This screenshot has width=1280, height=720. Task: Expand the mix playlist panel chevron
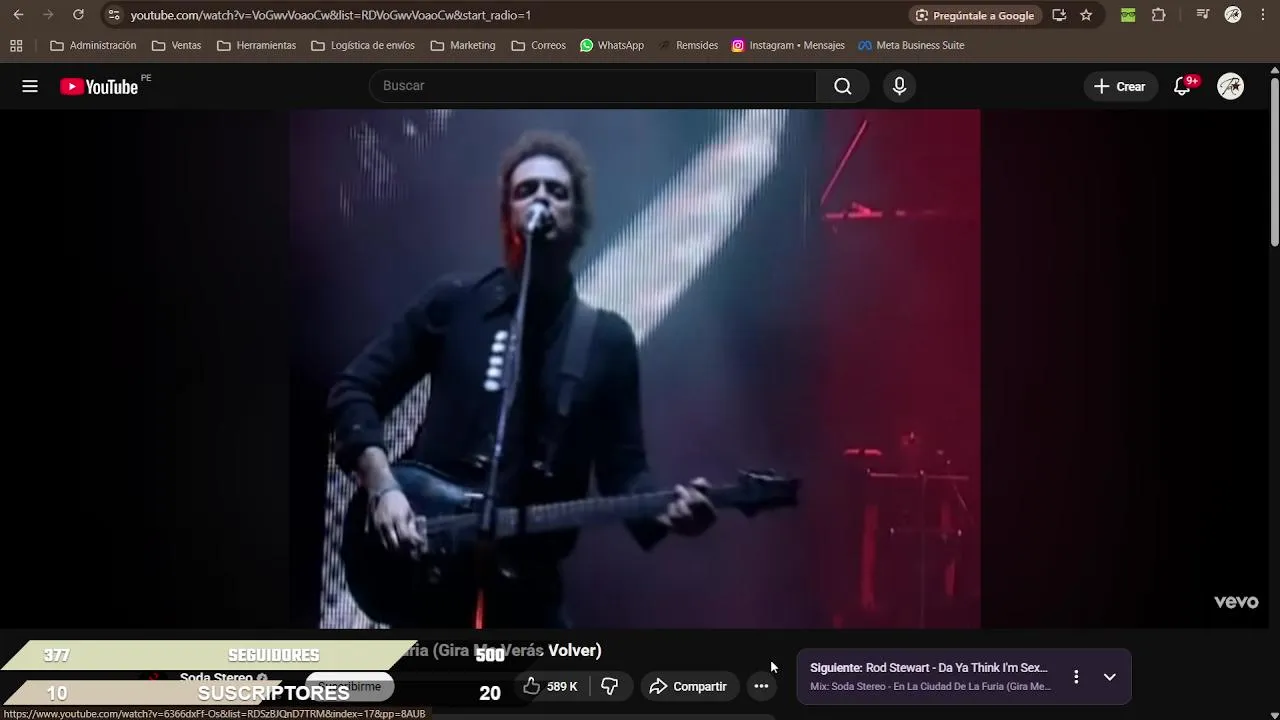(x=1109, y=677)
